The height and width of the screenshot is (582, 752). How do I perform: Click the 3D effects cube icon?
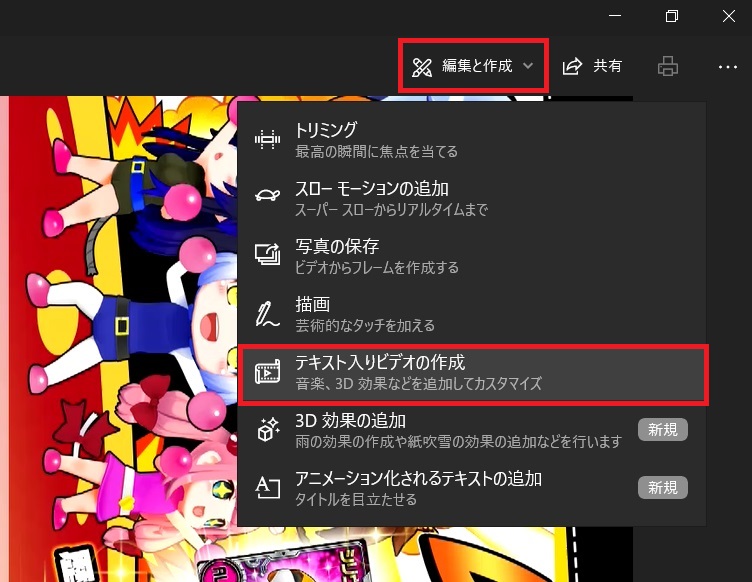(267, 430)
